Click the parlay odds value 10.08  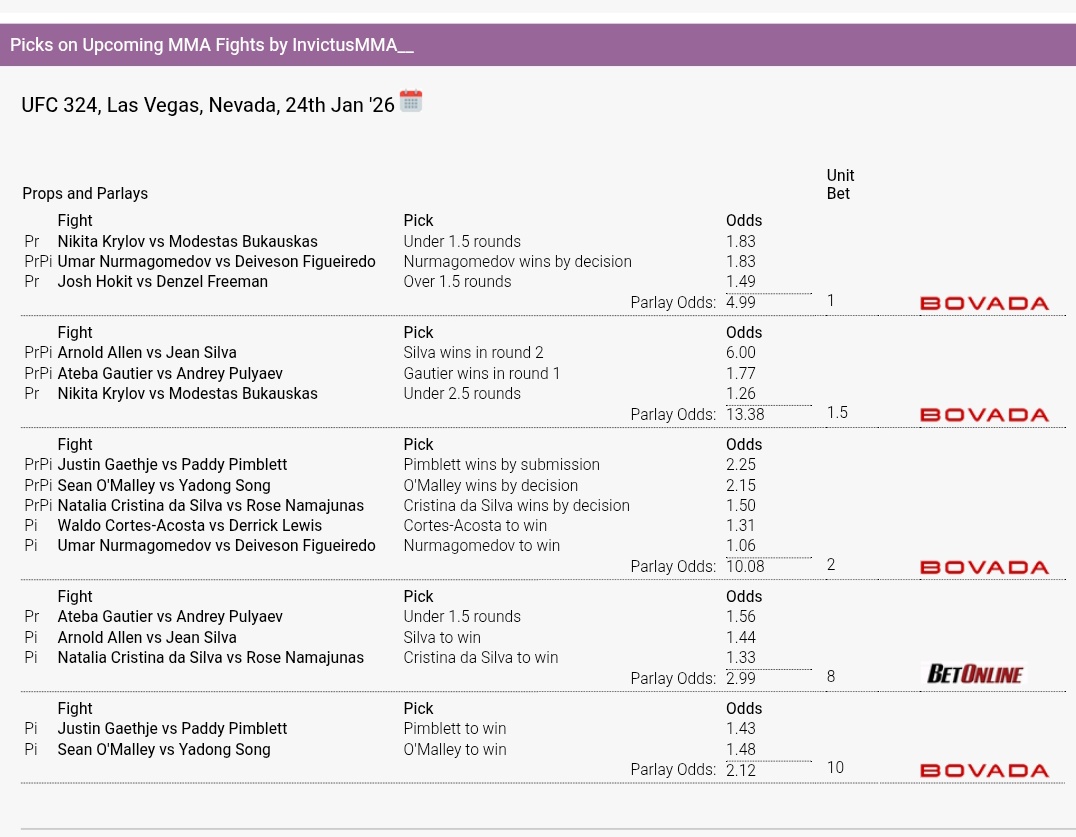745,567
